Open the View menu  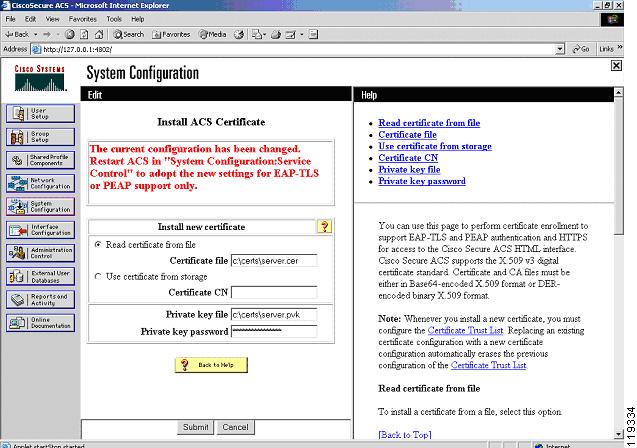tap(52, 19)
